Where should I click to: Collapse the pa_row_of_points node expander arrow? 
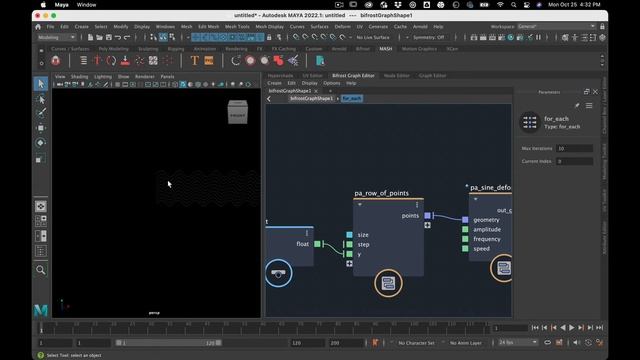[360, 204]
